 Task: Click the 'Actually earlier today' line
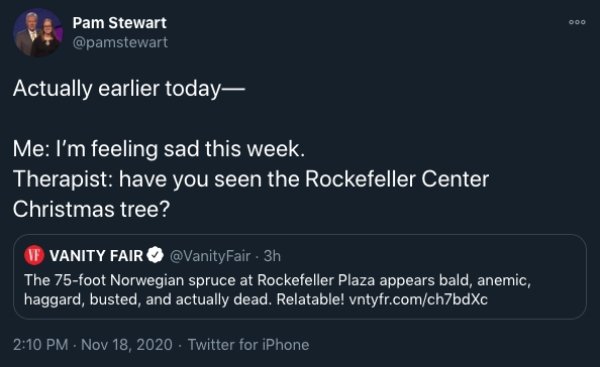pyautogui.click(x=129, y=89)
